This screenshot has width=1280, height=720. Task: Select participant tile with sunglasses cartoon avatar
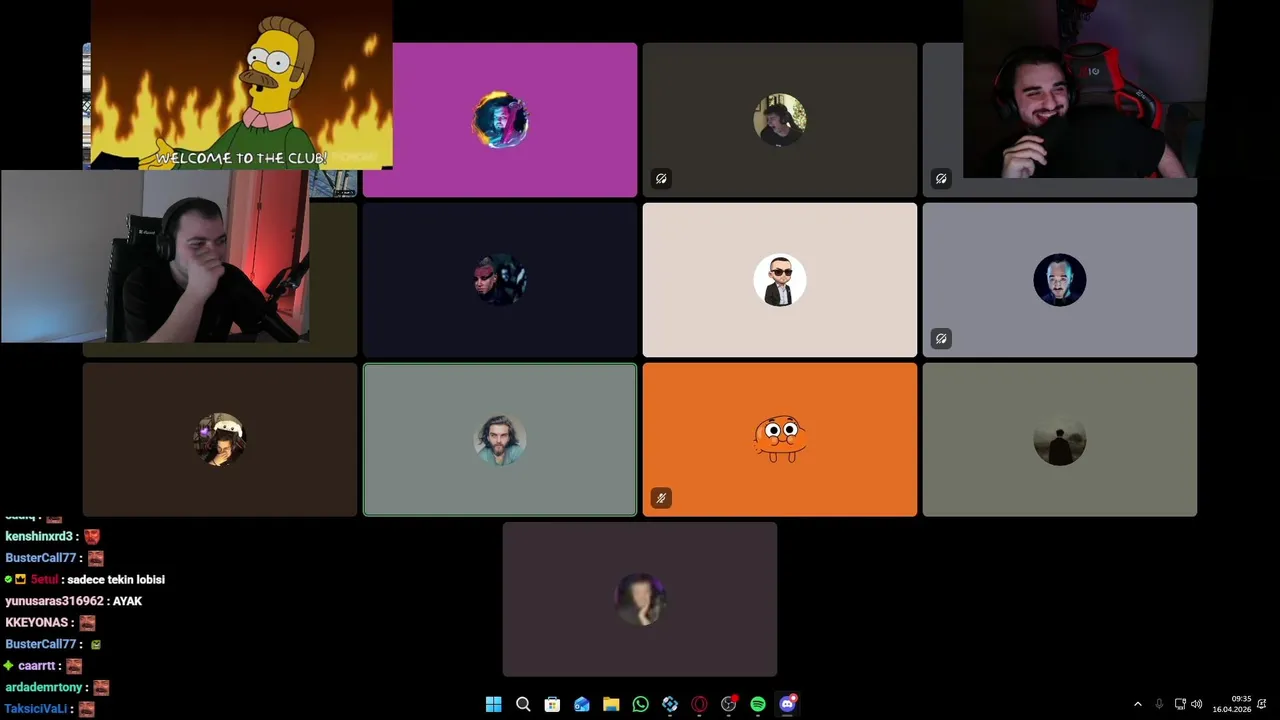pyautogui.click(x=780, y=280)
